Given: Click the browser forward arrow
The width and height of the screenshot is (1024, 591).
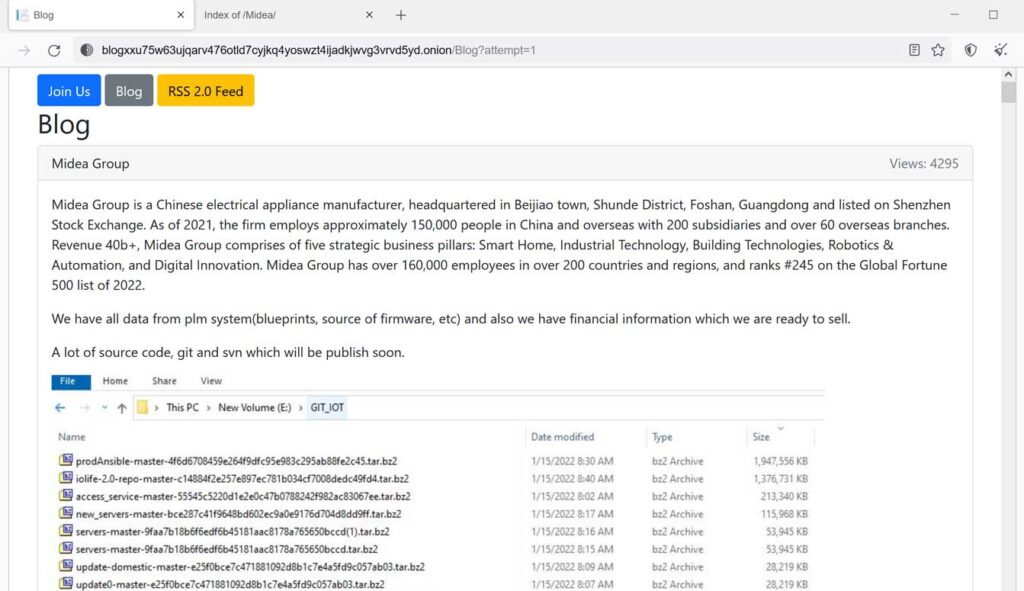Looking at the screenshot, I should (24, 50).
